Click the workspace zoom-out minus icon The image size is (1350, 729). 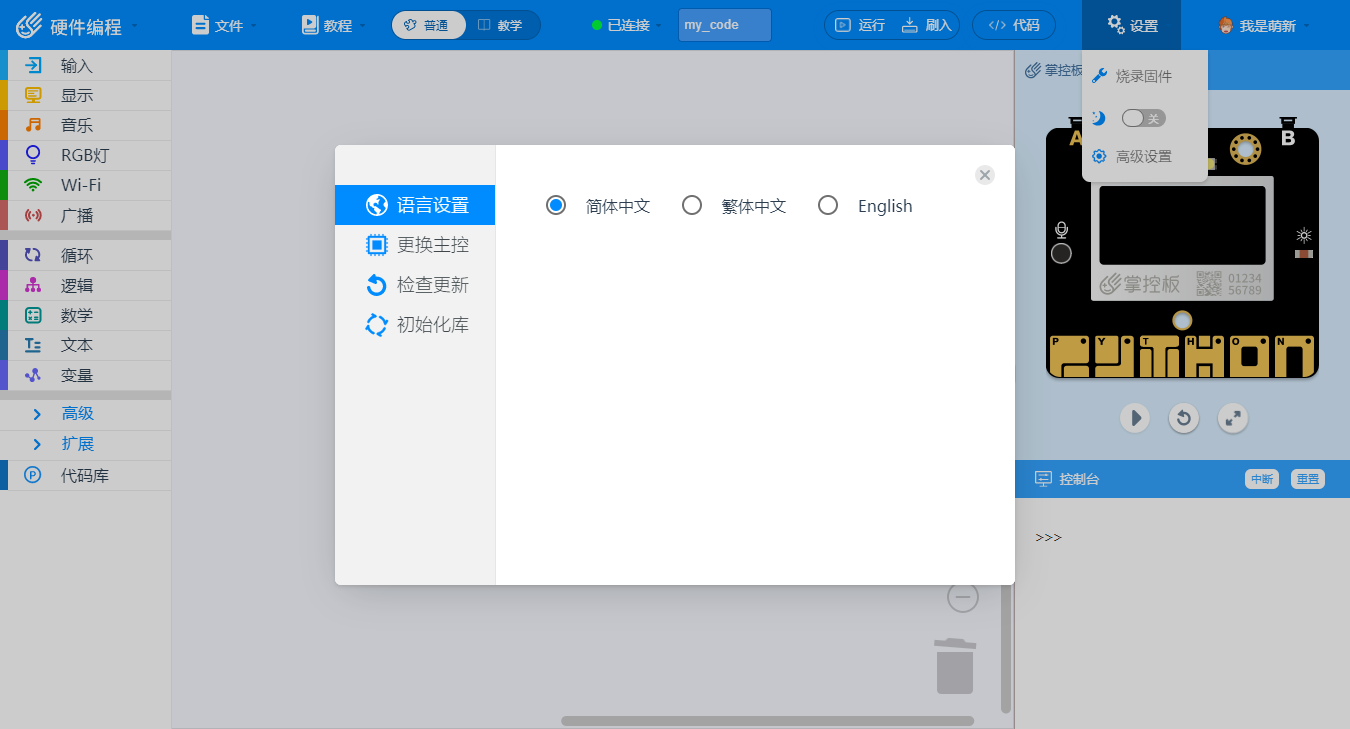click(x=962, y=597)
